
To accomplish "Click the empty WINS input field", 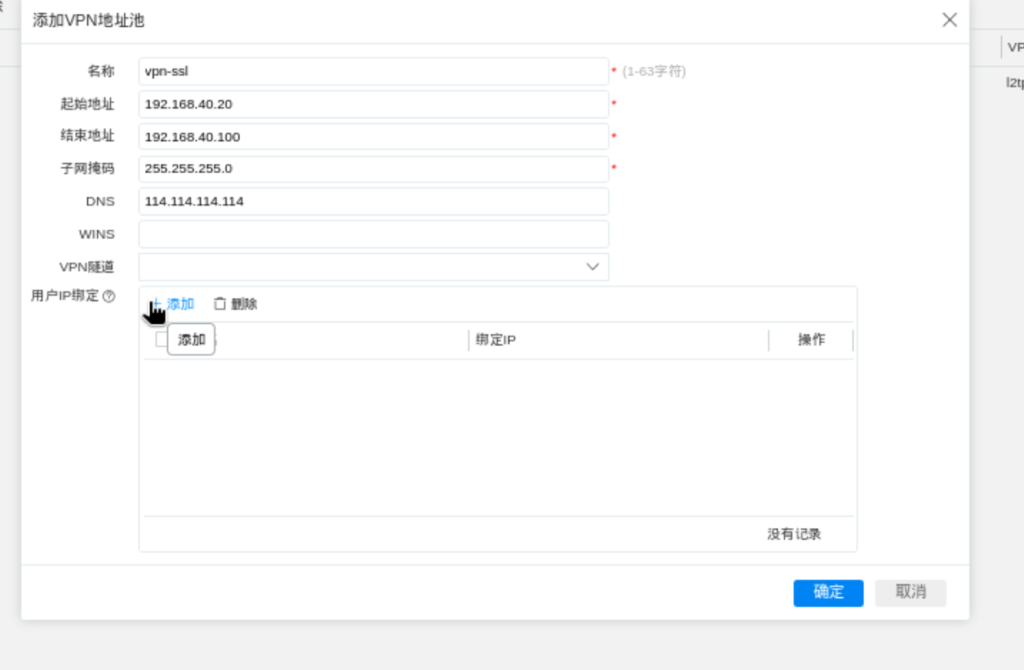I will click(373, 233).
